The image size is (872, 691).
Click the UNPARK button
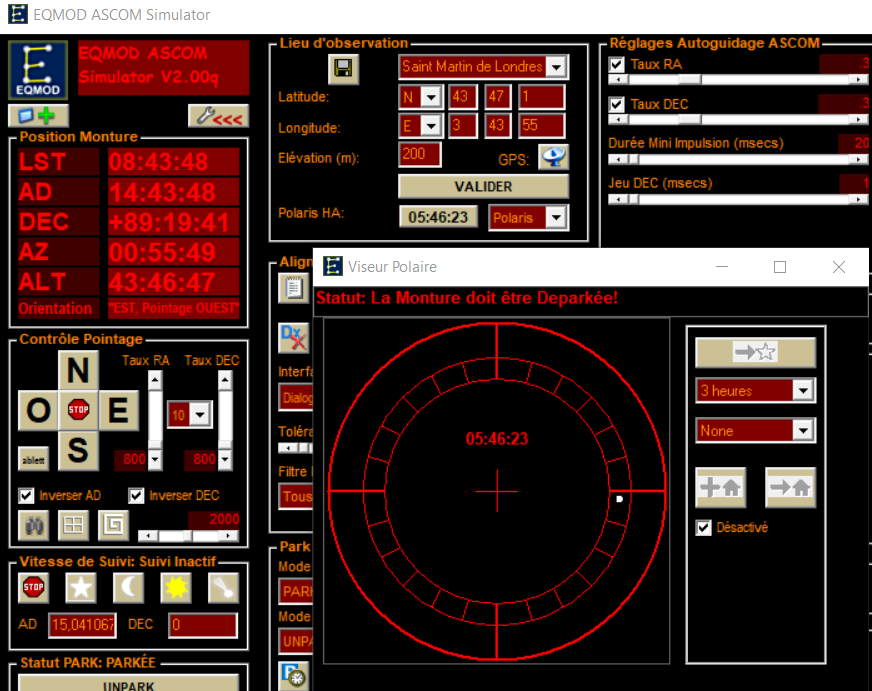coord(128,684)
